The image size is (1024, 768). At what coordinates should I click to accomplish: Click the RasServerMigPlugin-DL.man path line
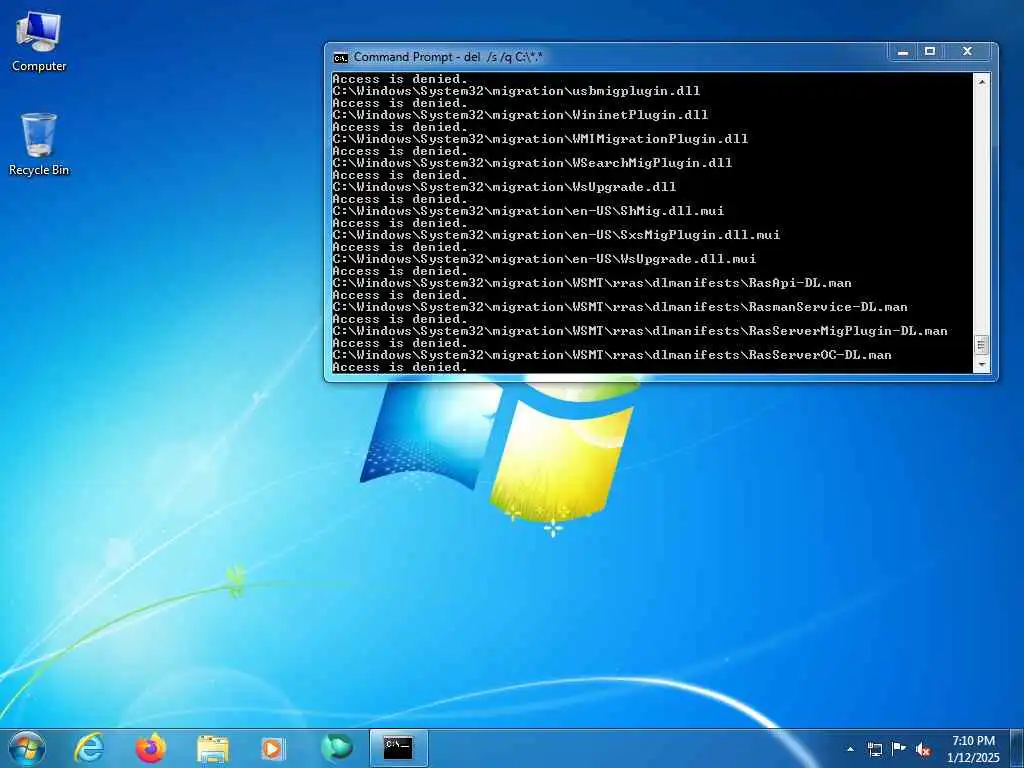point(640,331)
